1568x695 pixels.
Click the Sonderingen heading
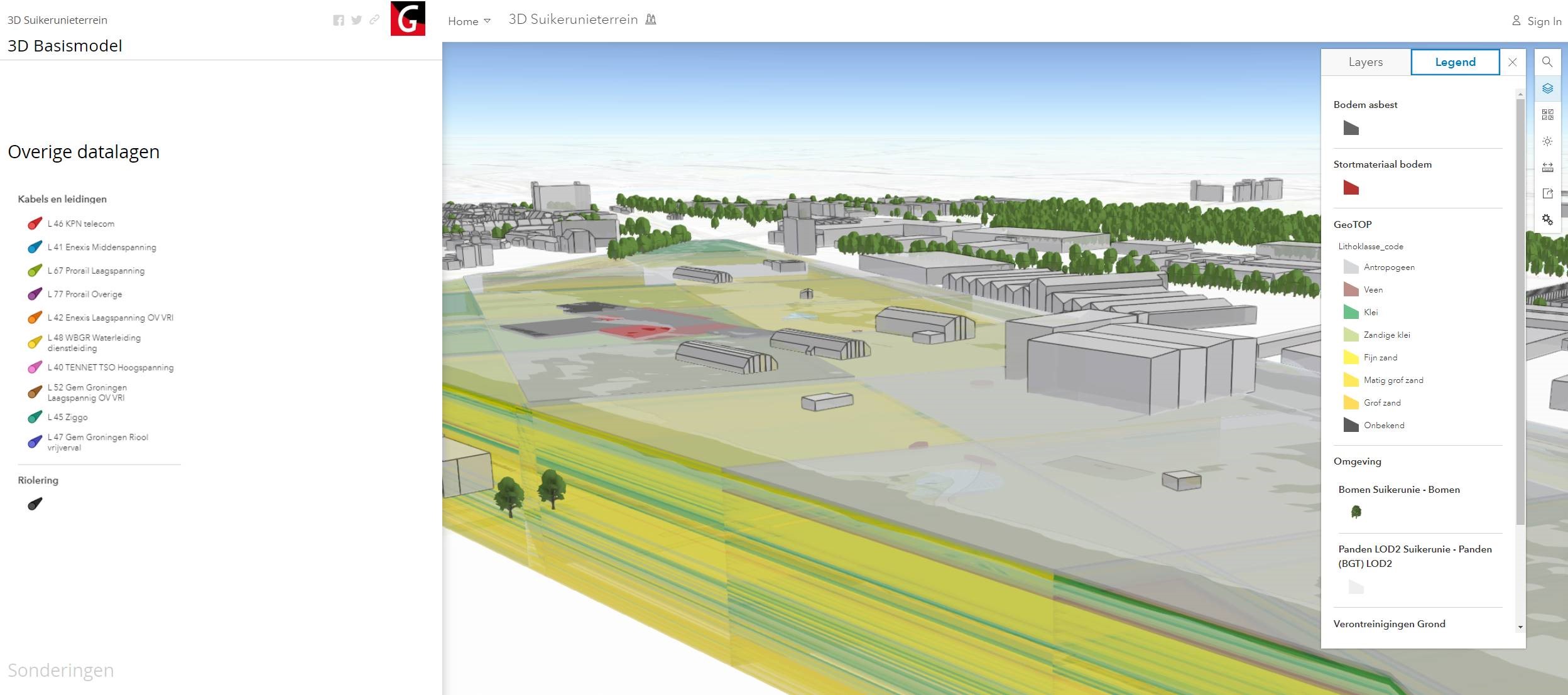pyautogui.click(x=61, y=671)
